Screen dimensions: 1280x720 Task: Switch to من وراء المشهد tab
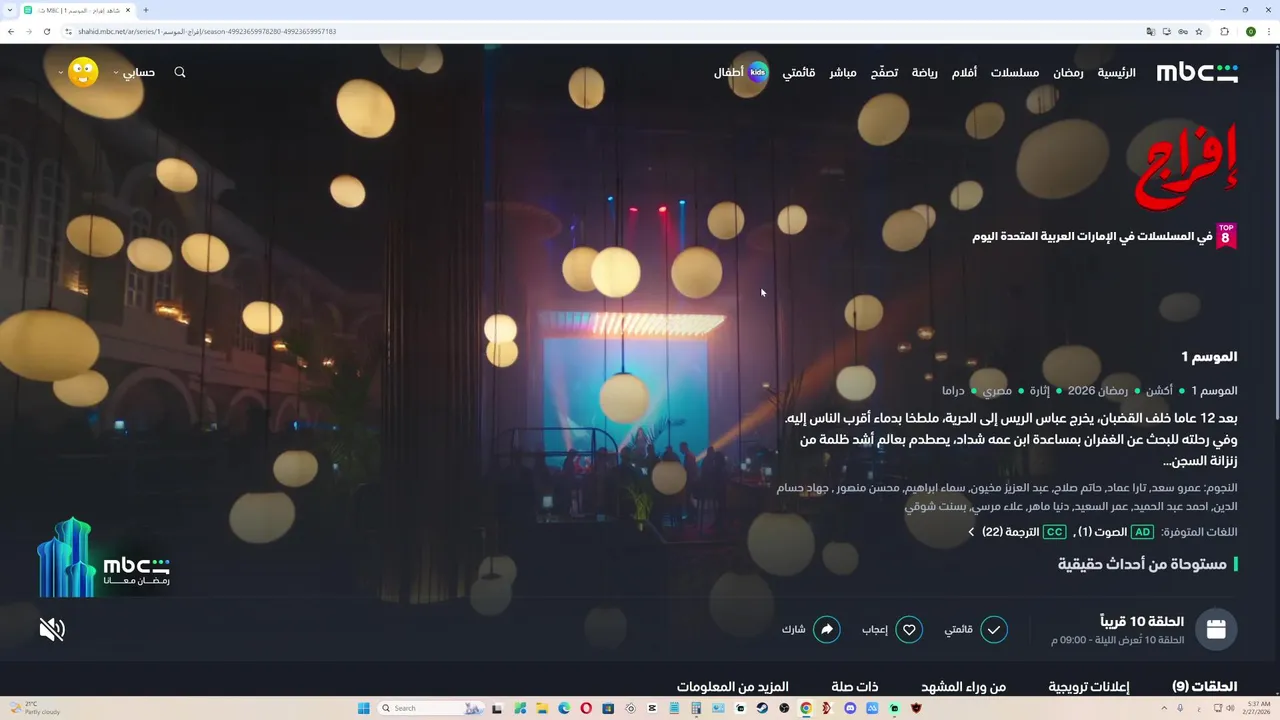click(963, 687)
